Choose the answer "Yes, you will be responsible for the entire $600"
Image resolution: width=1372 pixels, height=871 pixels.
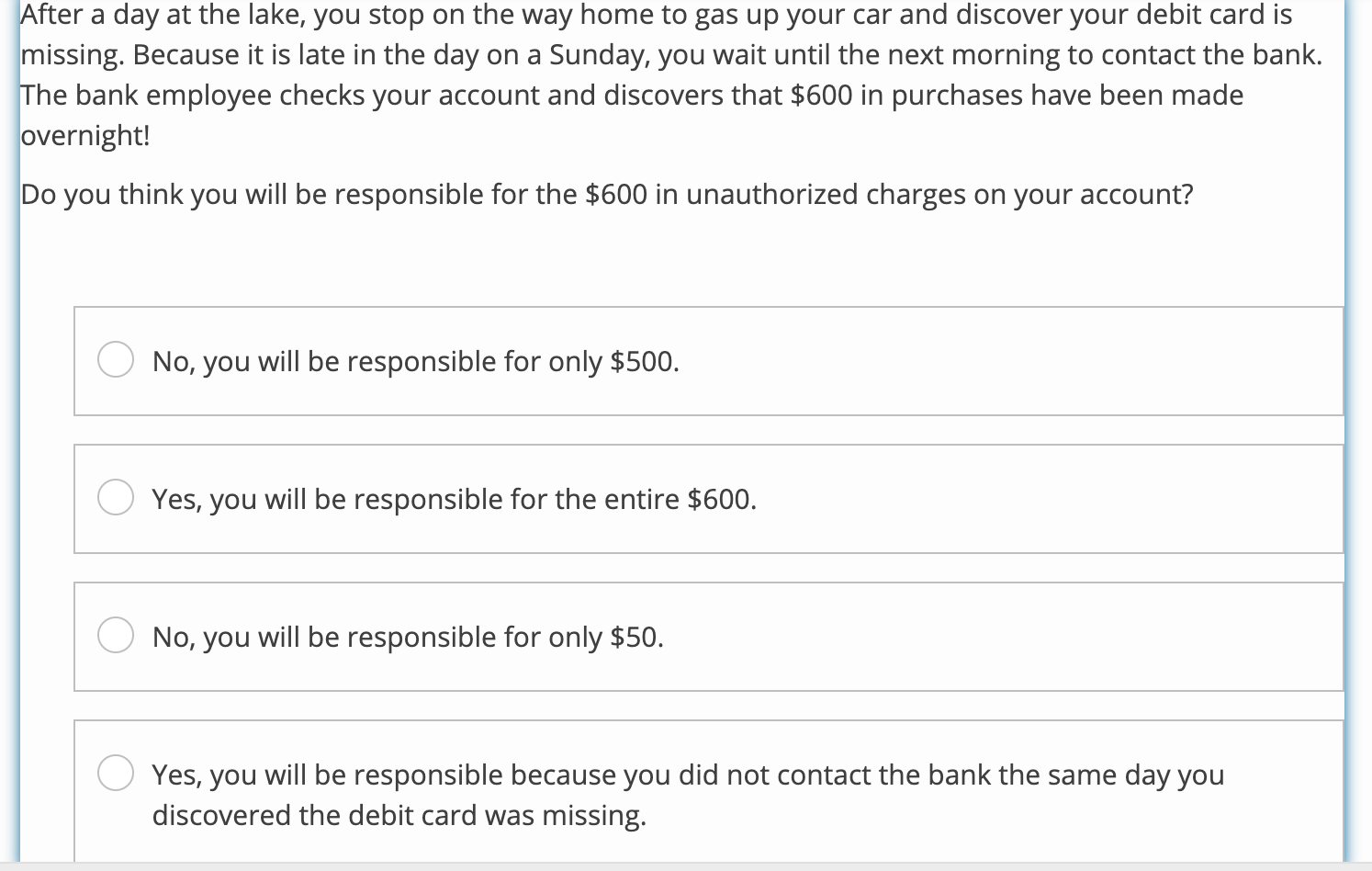click(x=454, y=499)
